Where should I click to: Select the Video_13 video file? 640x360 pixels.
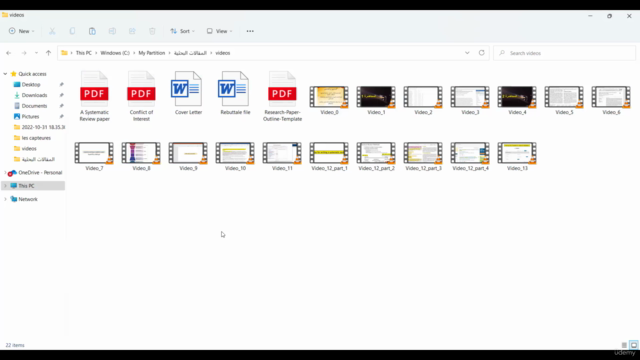[x=517, y=156]
